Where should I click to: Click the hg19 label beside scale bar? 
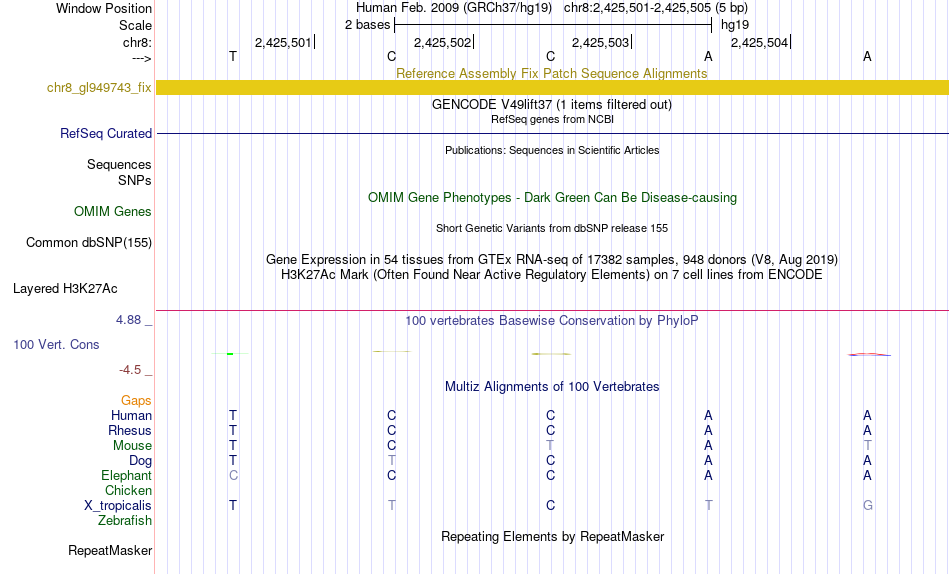[735, 25]
